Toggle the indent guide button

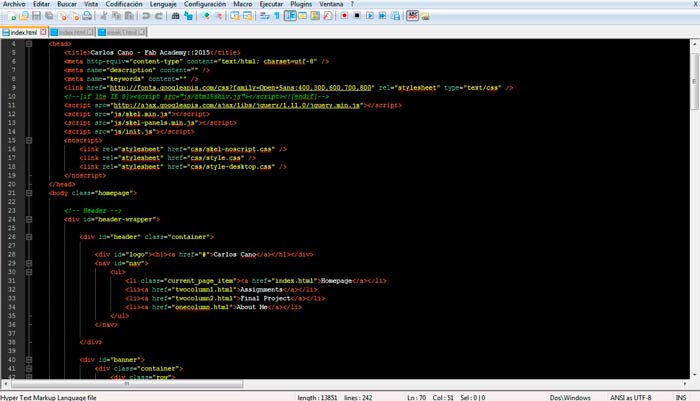coord(290,16)
